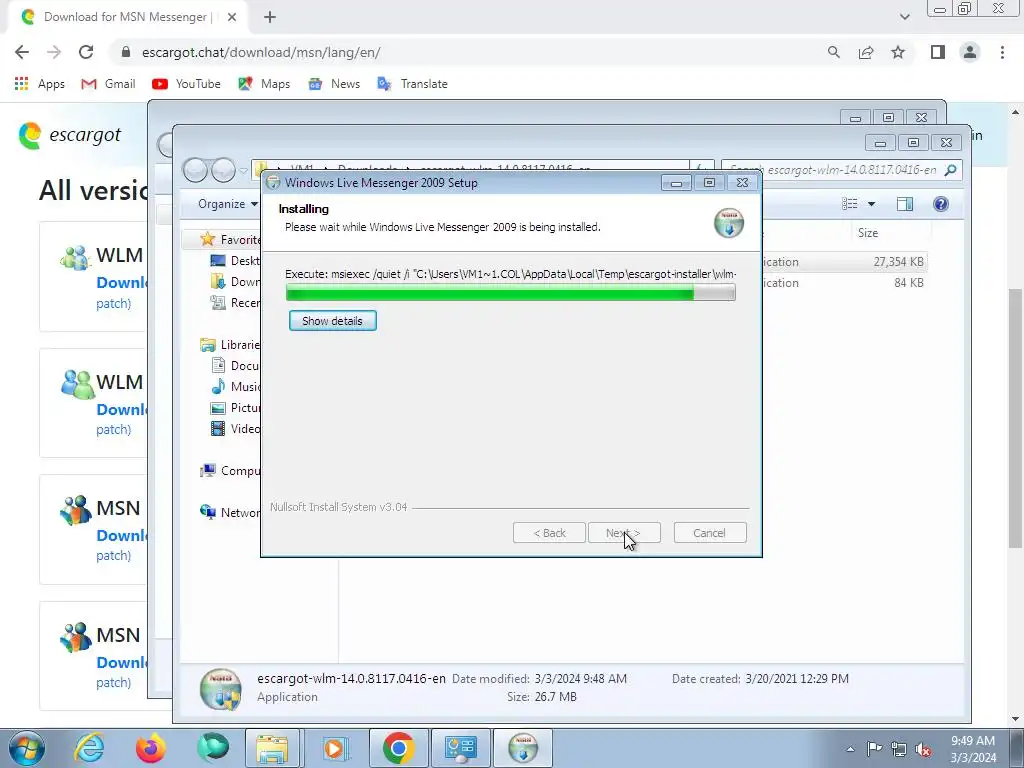This screenshot has width=1024, height=768.
Task: Click the zoom magnifier icon in the address bar
Action: pyautogui.click(x=833, y=52)
